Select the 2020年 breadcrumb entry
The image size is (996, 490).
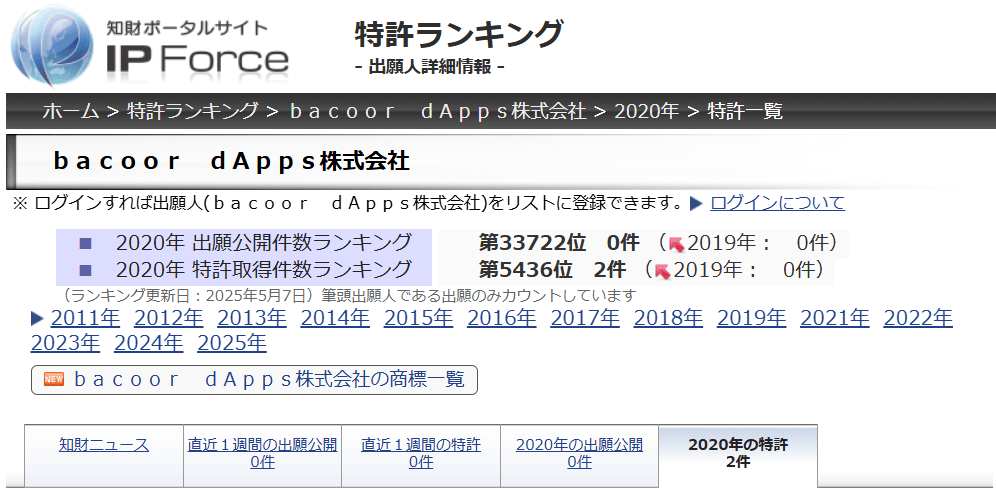pyautogui.click(x=647, y=112)
